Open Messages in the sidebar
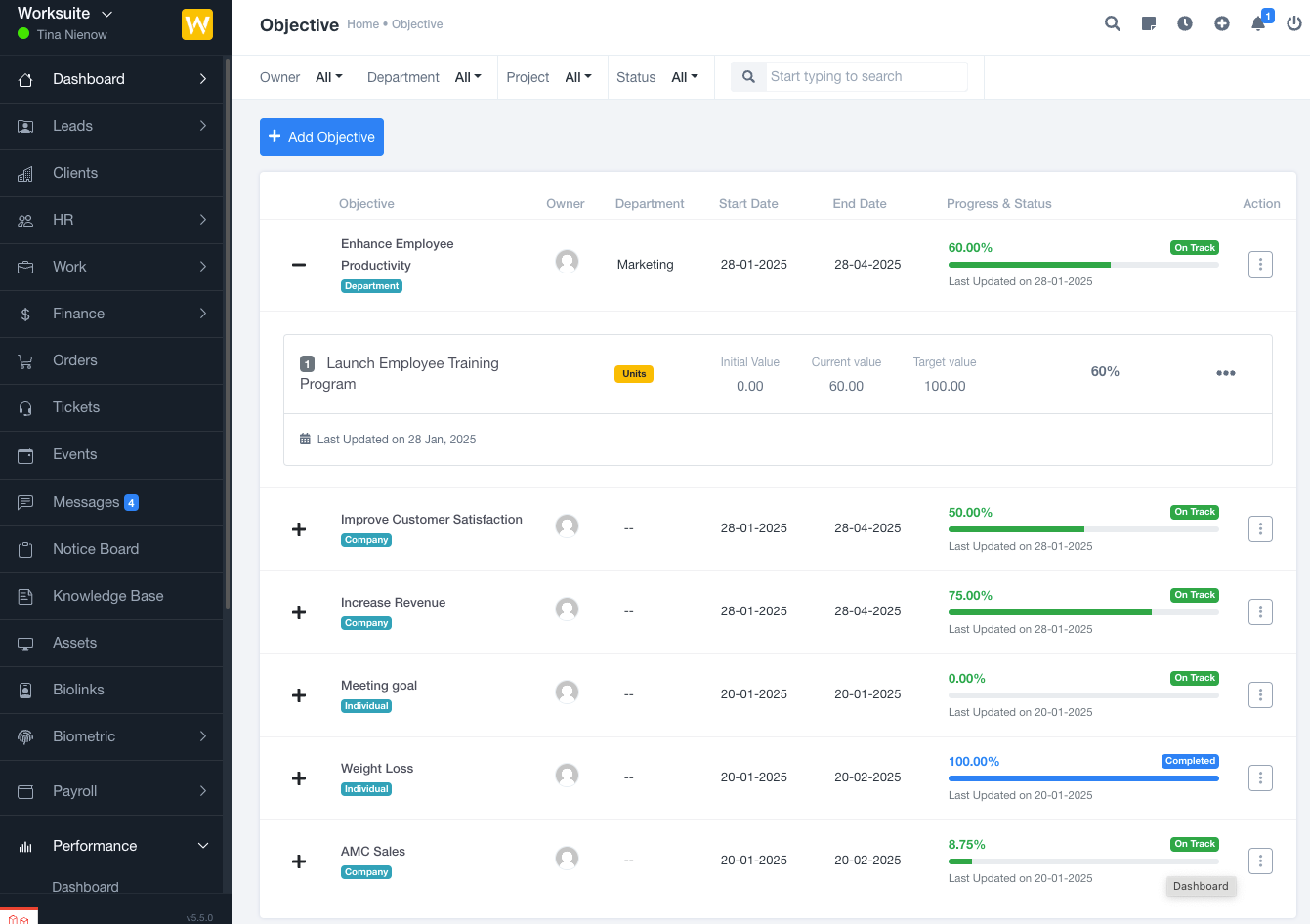Image resolution: width=1310 pixels, height=924 pixels. (86, 502)
